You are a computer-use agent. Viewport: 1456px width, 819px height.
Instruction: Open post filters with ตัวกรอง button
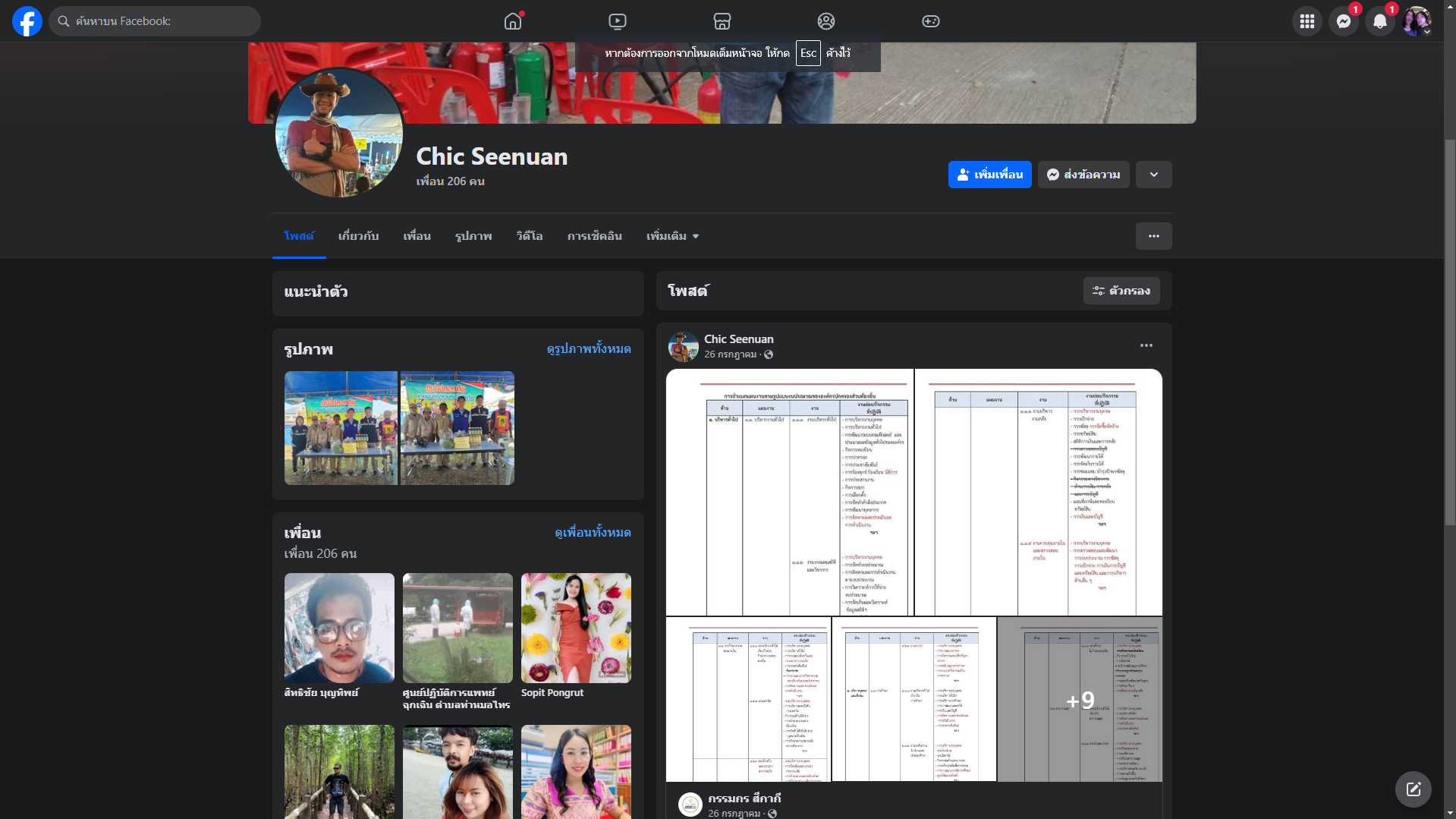pos(1121,291)
